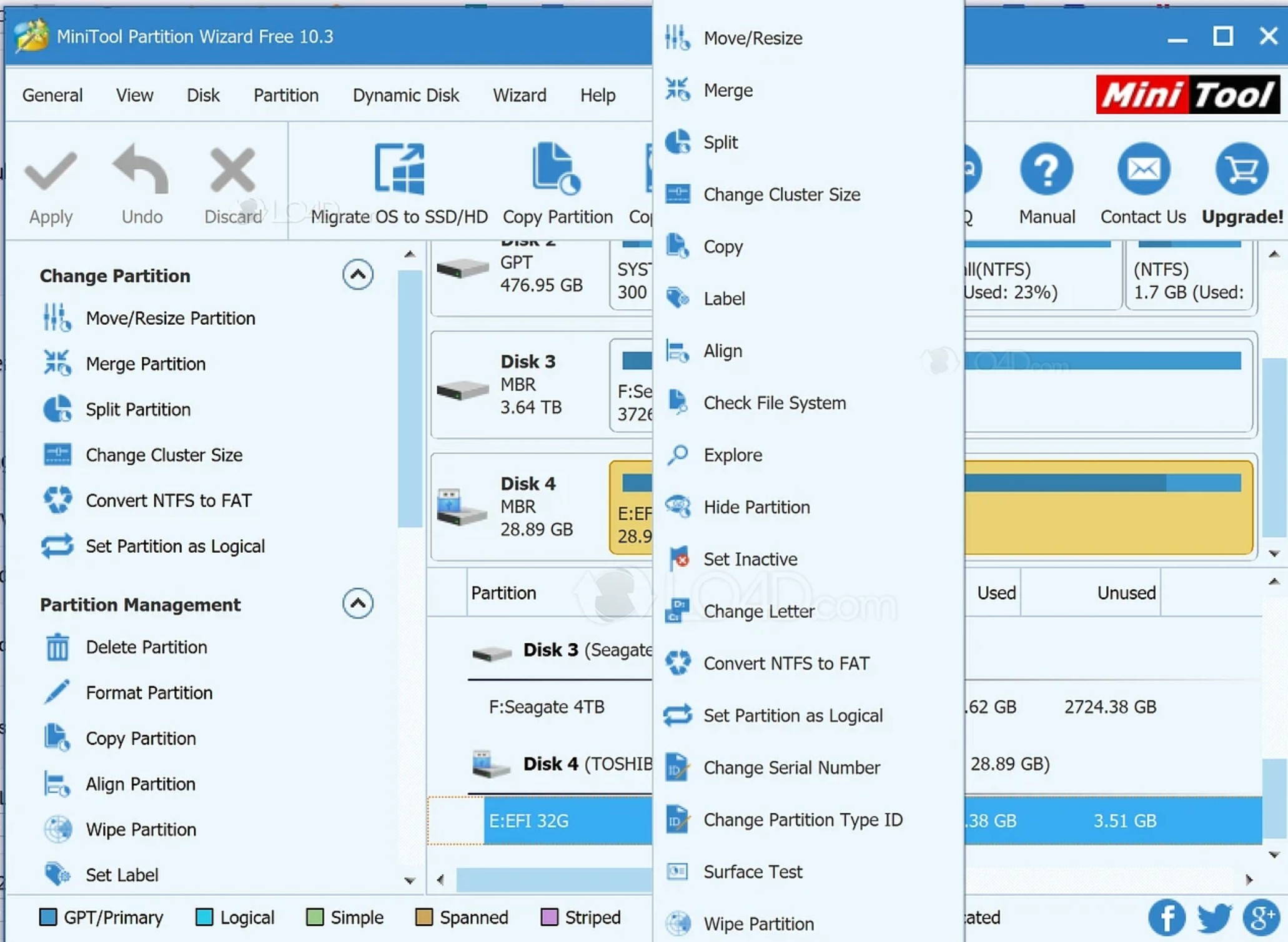Open the Twitter share icon
This screenshot has width=1288, height=942.
click(1214, 917)
